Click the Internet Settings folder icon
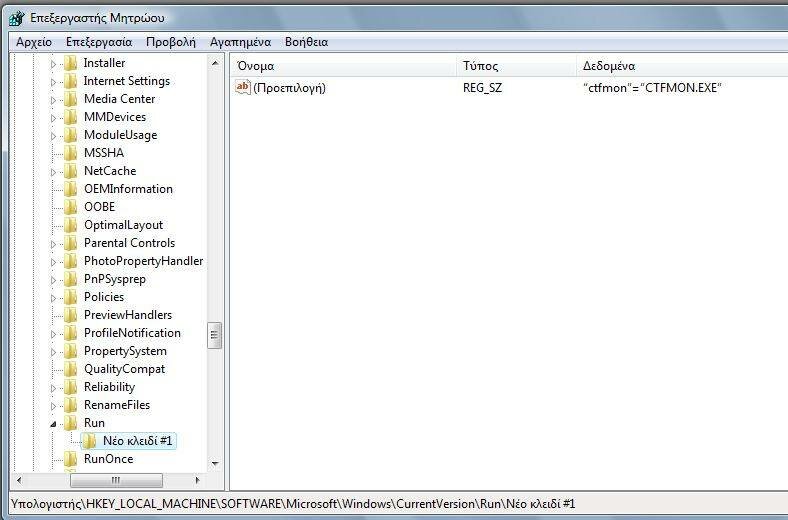The height and width of the screenshot is (520, 788). click(70, 81)
